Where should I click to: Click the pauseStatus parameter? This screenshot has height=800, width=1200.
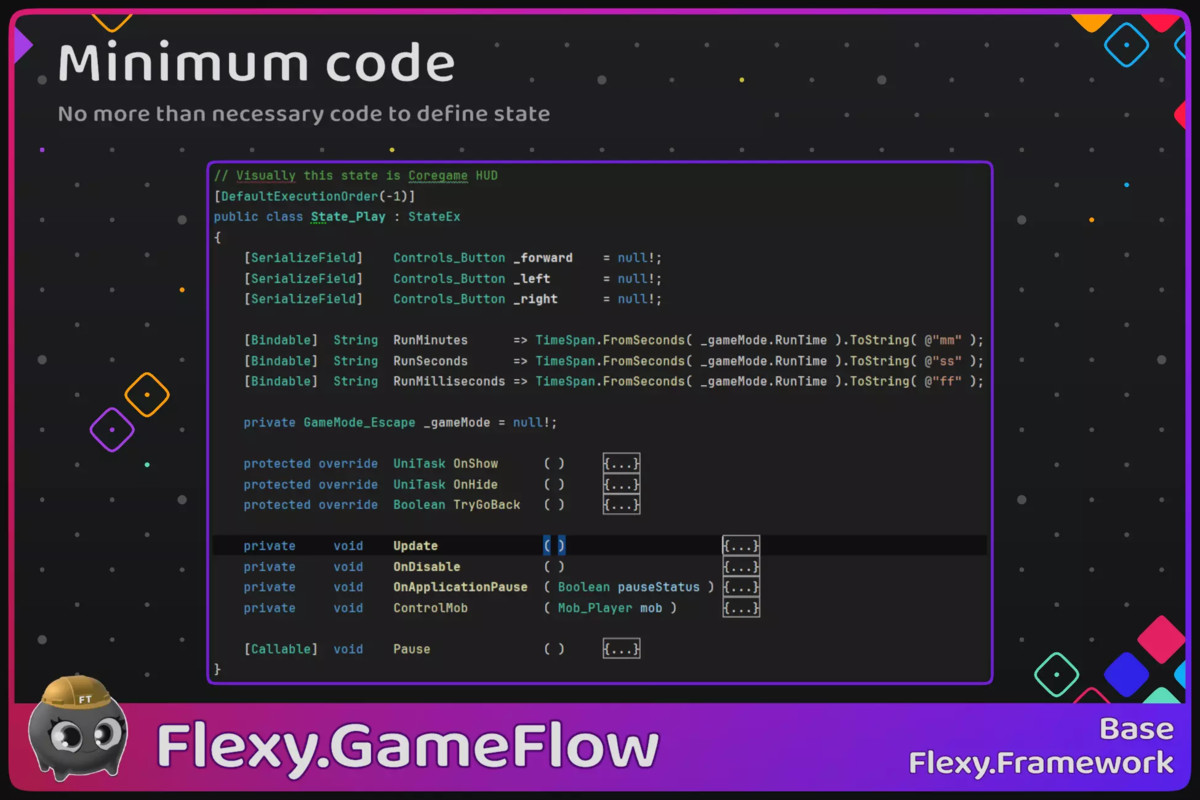pos(658,587)
